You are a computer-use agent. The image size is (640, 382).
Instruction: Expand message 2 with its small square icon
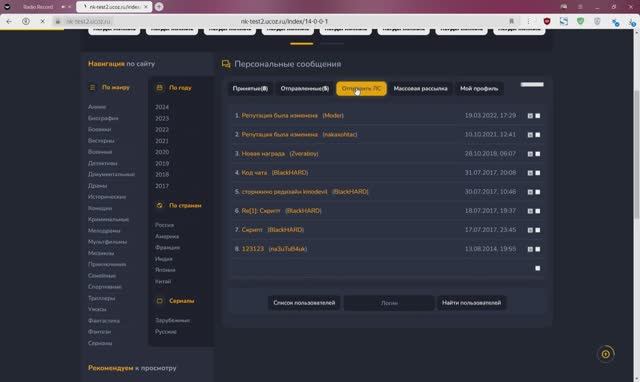point(530,135)
